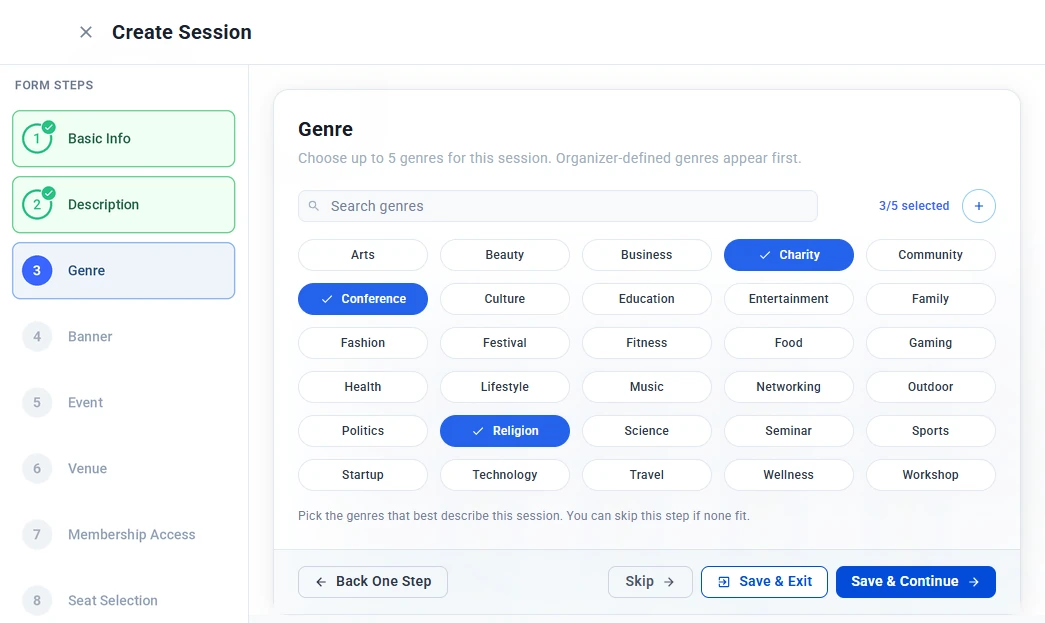Choose the Fashion genre
This screenshot has height=623, width=1045.
pos(363,342)
